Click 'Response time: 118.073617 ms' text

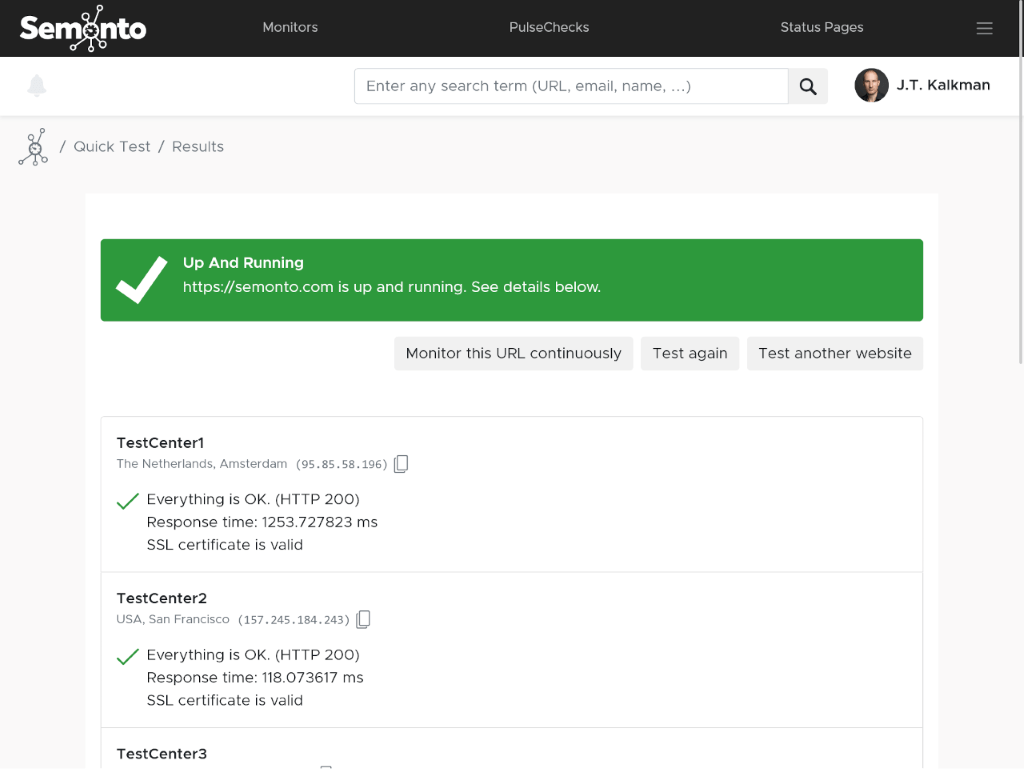pyautogui.click(x=255, y=678)
